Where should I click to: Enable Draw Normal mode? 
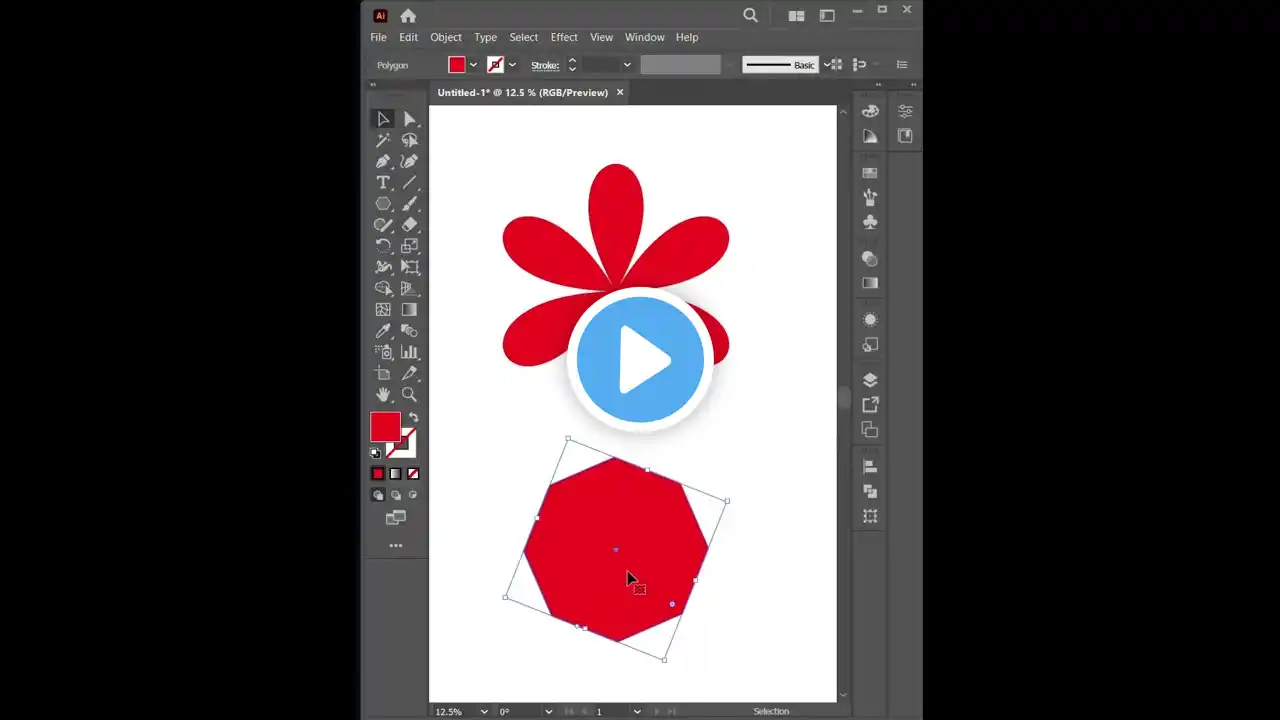[x=377, y=495]
